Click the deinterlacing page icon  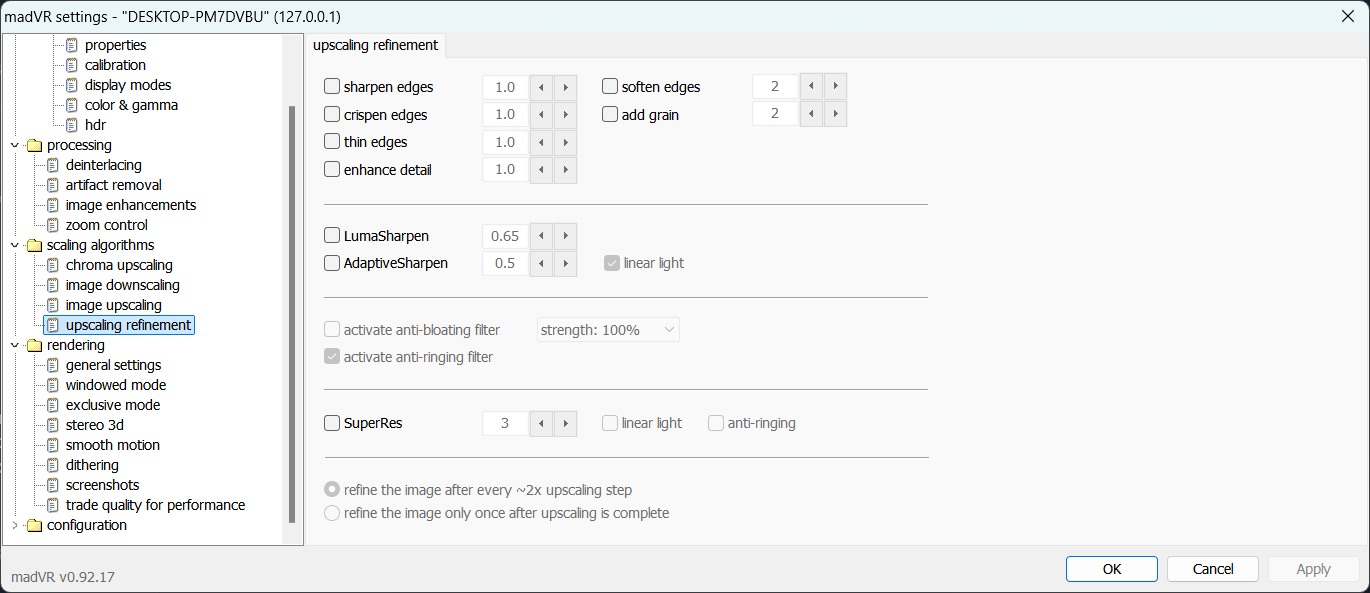pyautogui.click(x=53, y=165)
